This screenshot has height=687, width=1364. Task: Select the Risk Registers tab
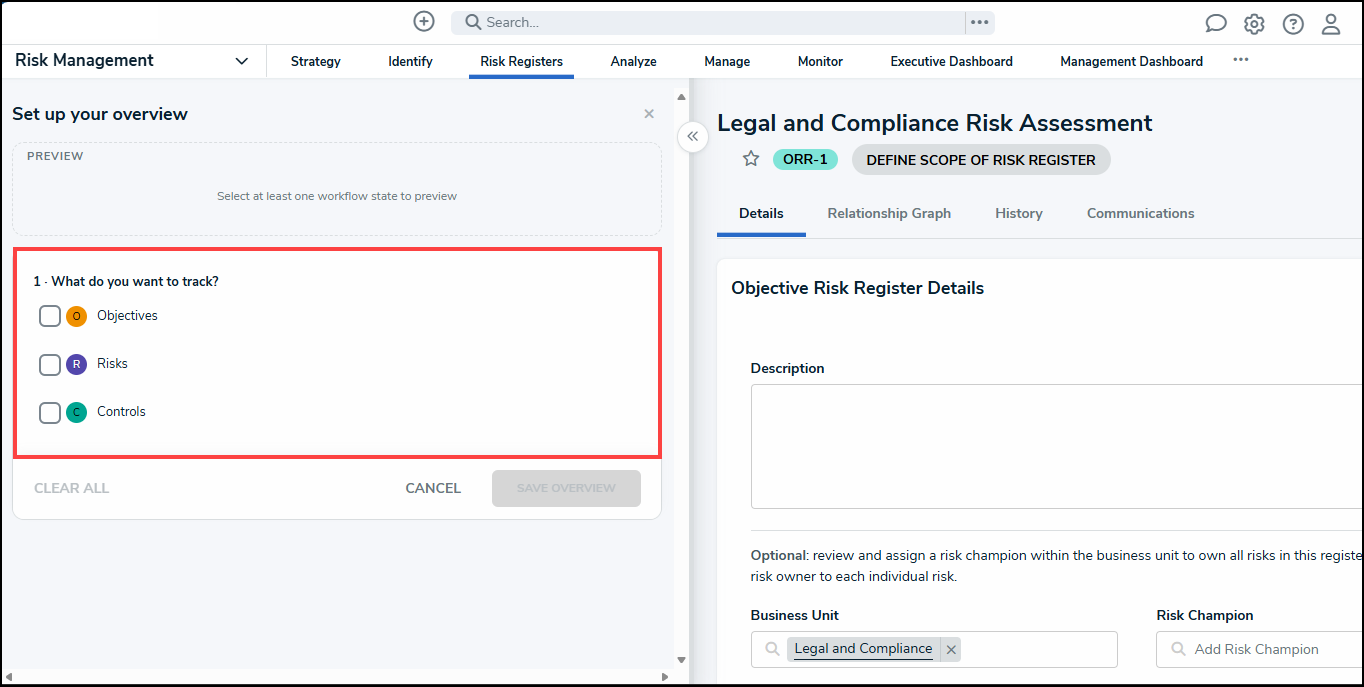point(521,61)
